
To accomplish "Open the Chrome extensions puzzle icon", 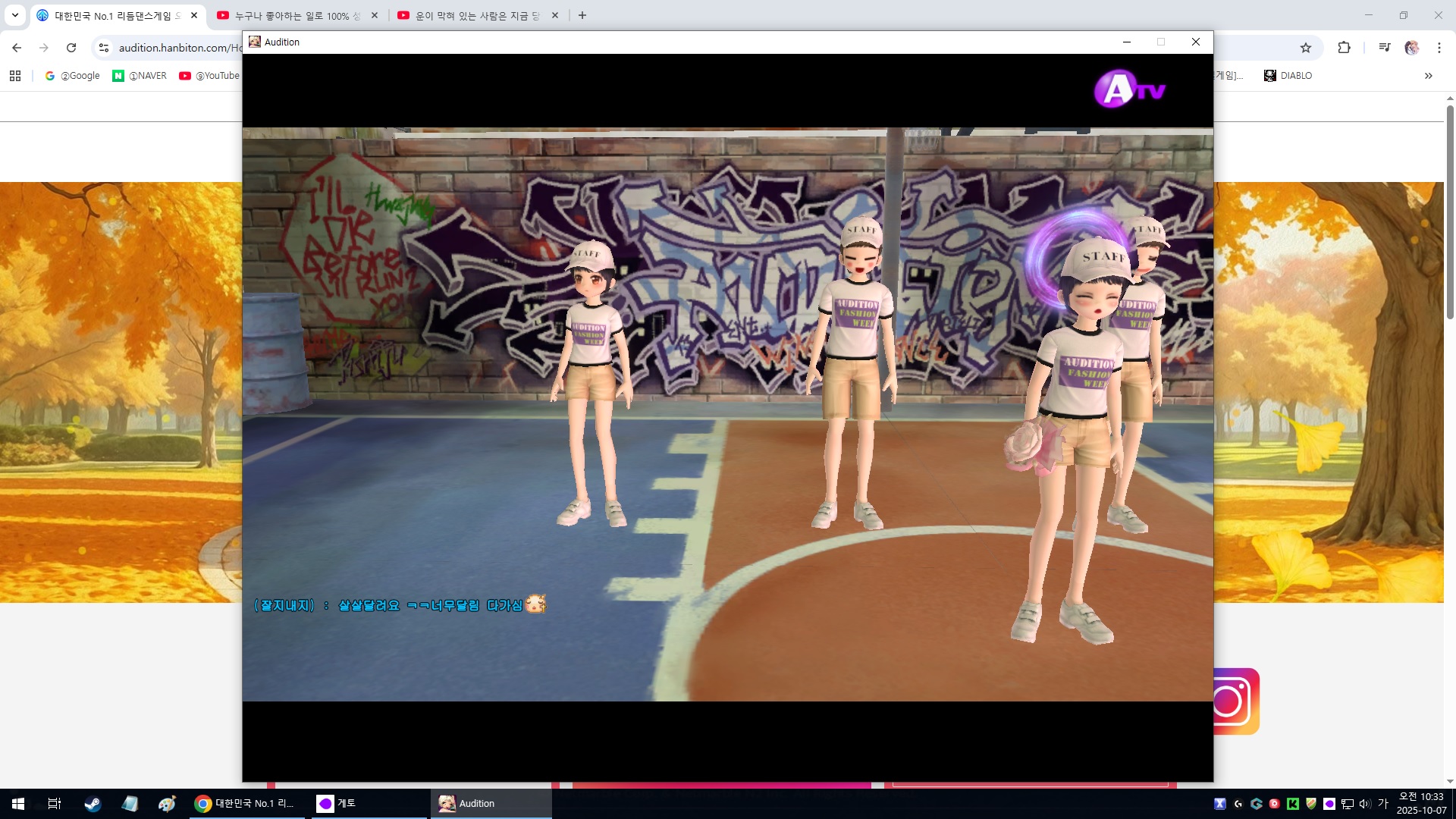I will click(x=1344, y=48).
